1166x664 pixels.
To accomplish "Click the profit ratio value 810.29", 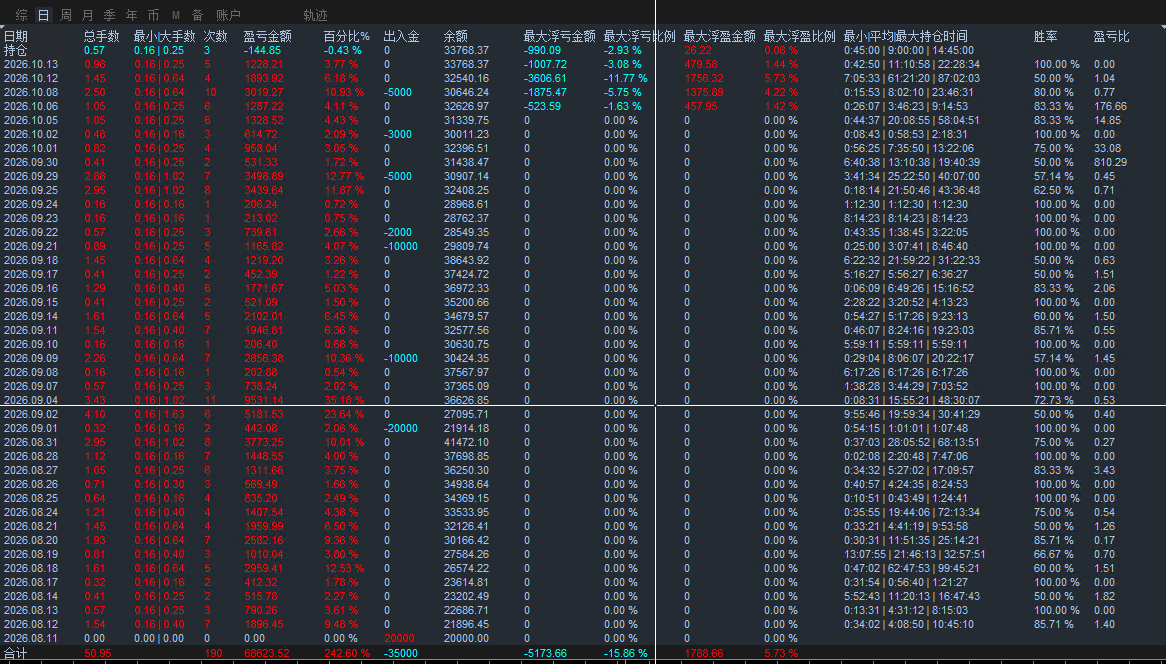I will coord(1110,162).
